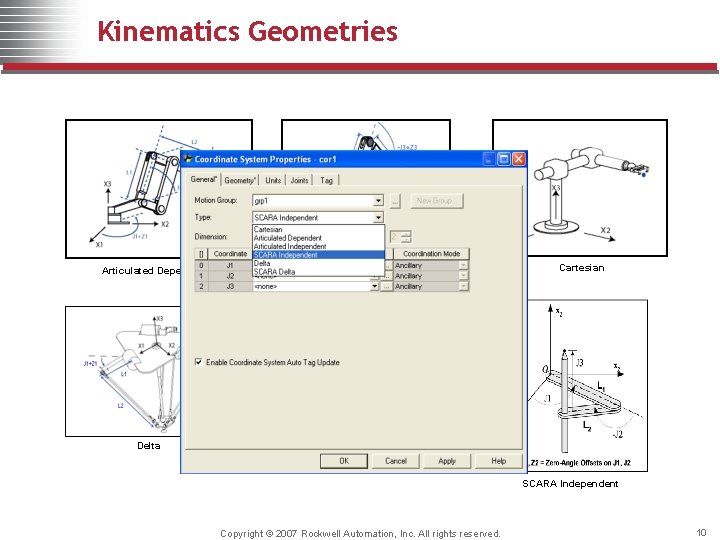The width and height of the screenshot is (720, 540).
Task: Click the dialog title bar app icon
Action: 188,159
